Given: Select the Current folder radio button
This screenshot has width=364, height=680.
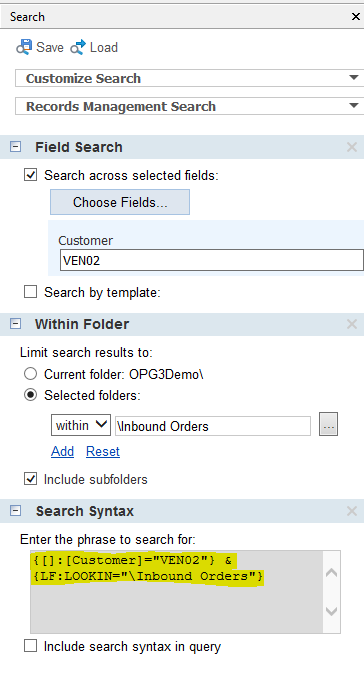Looking at the screenshot, I should pos(30,374).
